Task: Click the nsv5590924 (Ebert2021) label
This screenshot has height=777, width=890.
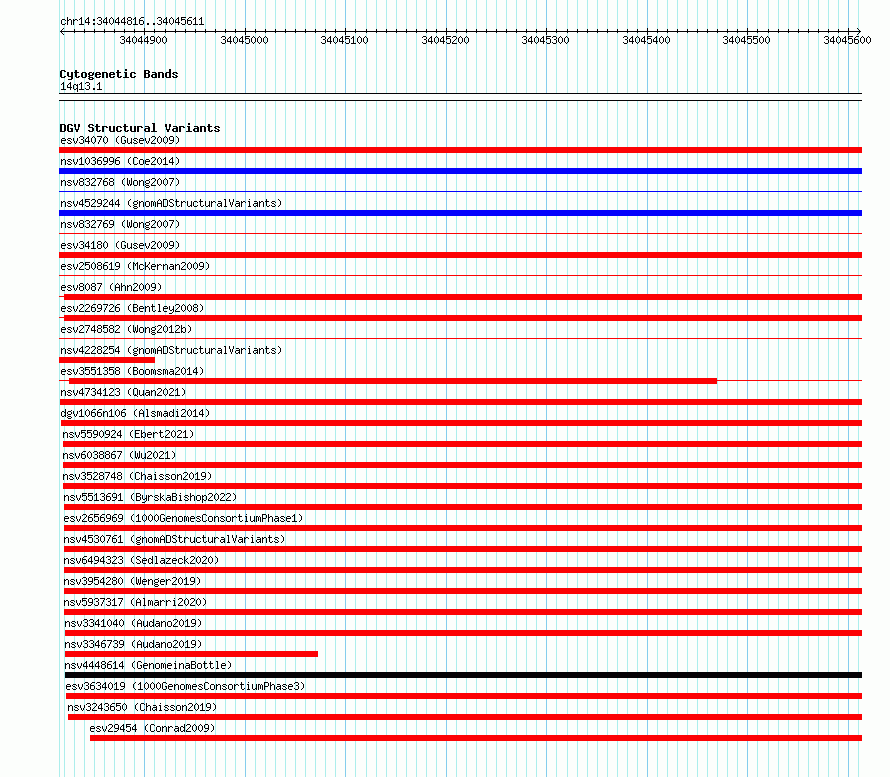Action: [128, 434]
